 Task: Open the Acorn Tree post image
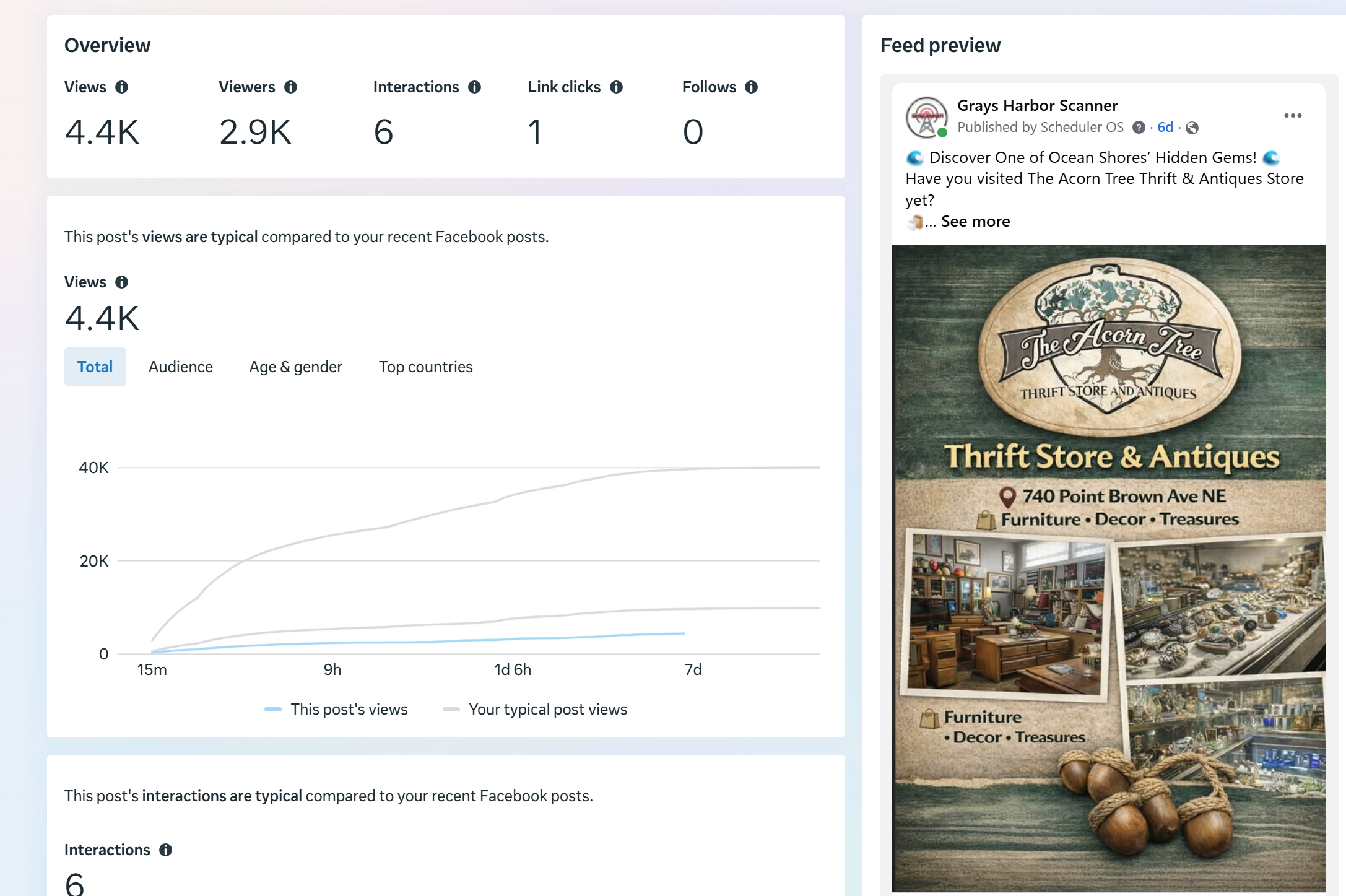point(1108,568)
